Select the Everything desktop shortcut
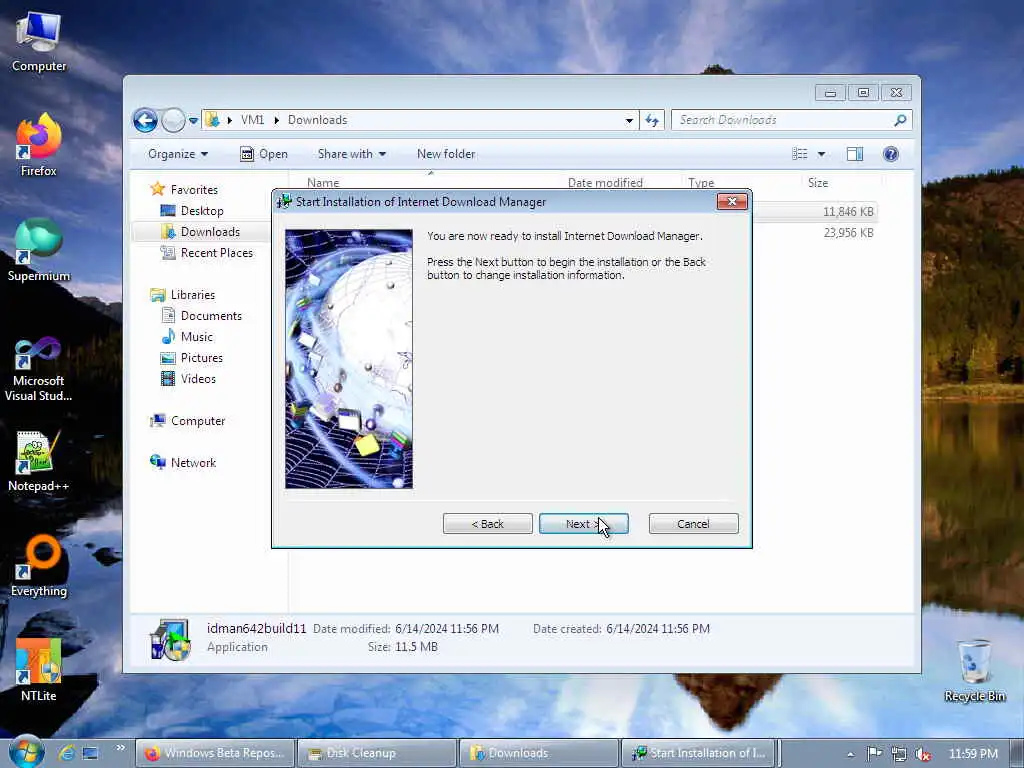The image size is (1024, 768). pyautogui.click(x=39, y=566)
